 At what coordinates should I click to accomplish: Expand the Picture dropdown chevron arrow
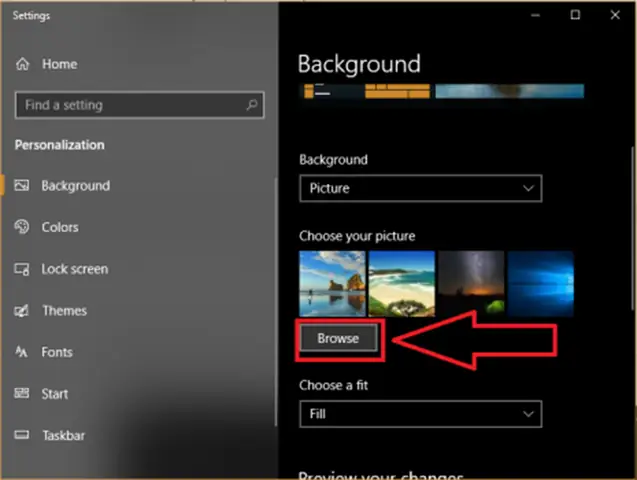click(528, 188)
